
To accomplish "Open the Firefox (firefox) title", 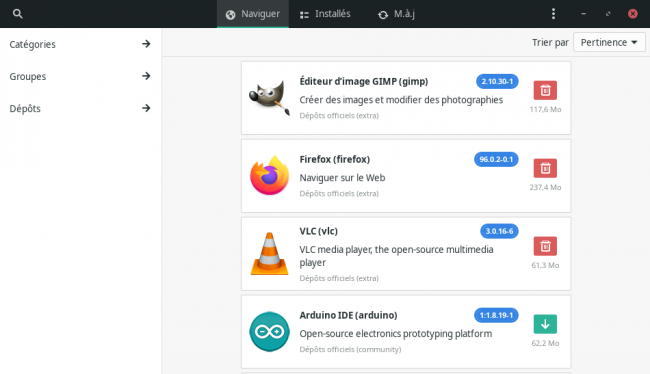I will tap(335, 159).
